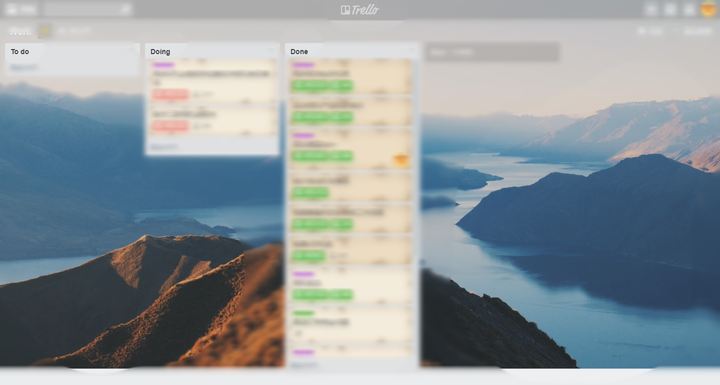The width and height of the screenshot is (720, 385).
Task: Focus the header search field
Action: click(87, 9)
